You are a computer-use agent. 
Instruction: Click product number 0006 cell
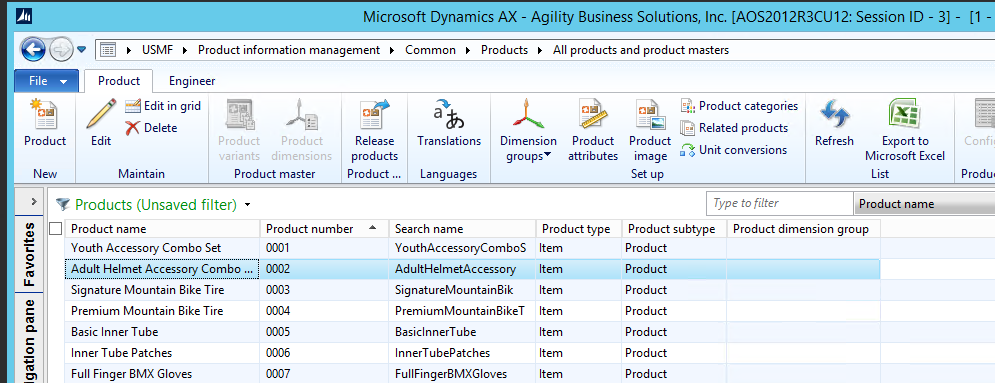pos(324,353)
